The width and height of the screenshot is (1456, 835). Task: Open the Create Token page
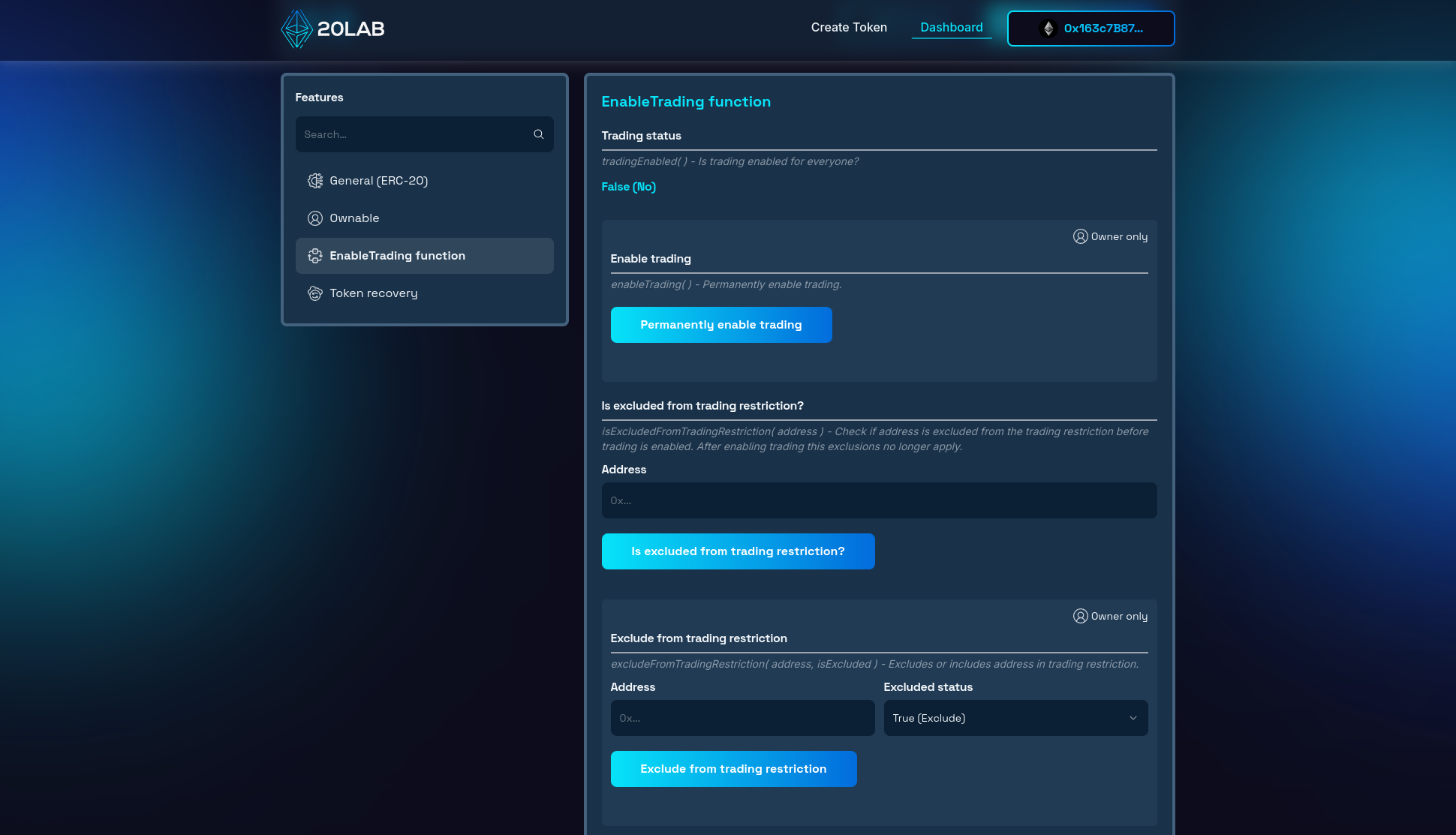click(x=849, y=27)
